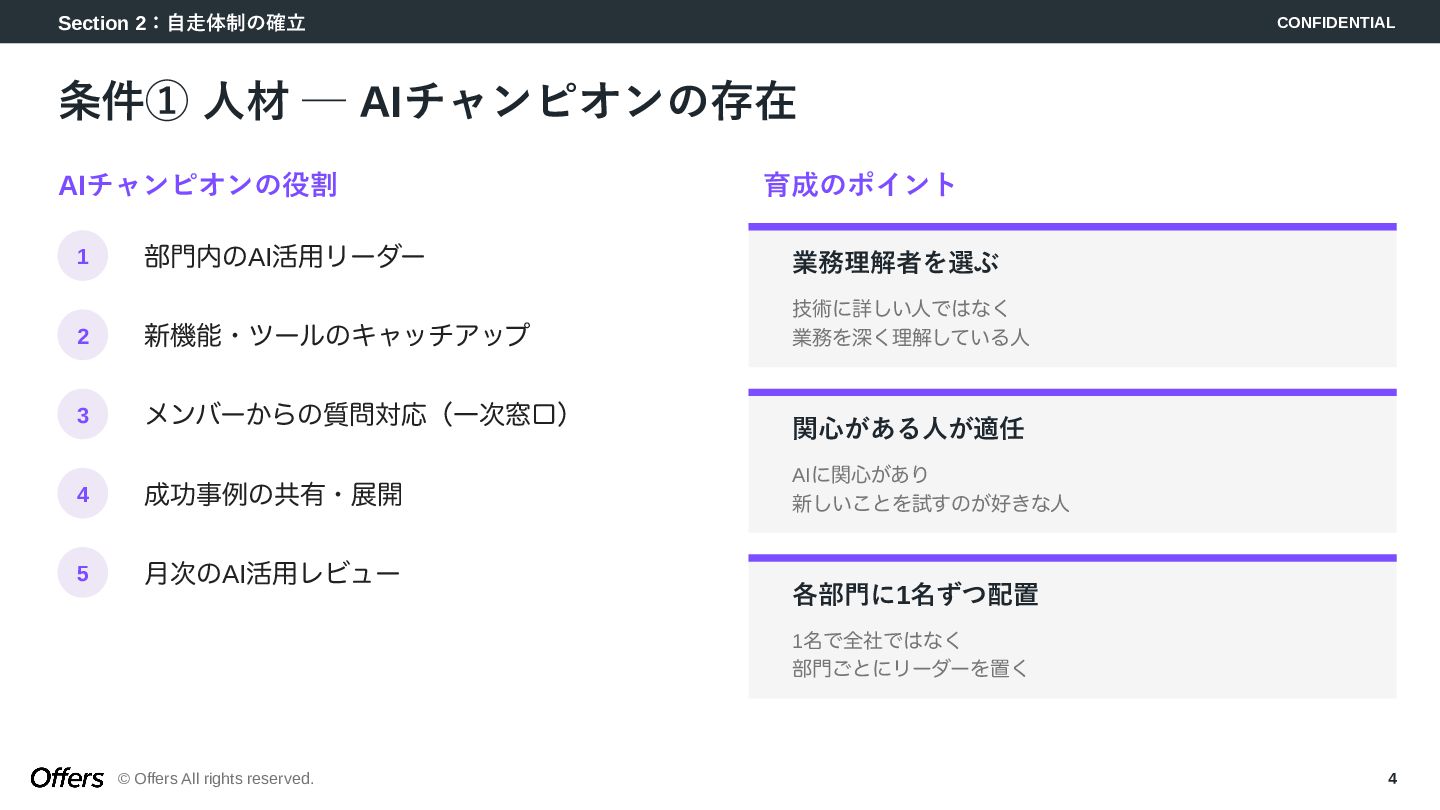Select the 関心がある人が適任 card
Screen dimensions: 1440x810
(x=1072, y=461)
